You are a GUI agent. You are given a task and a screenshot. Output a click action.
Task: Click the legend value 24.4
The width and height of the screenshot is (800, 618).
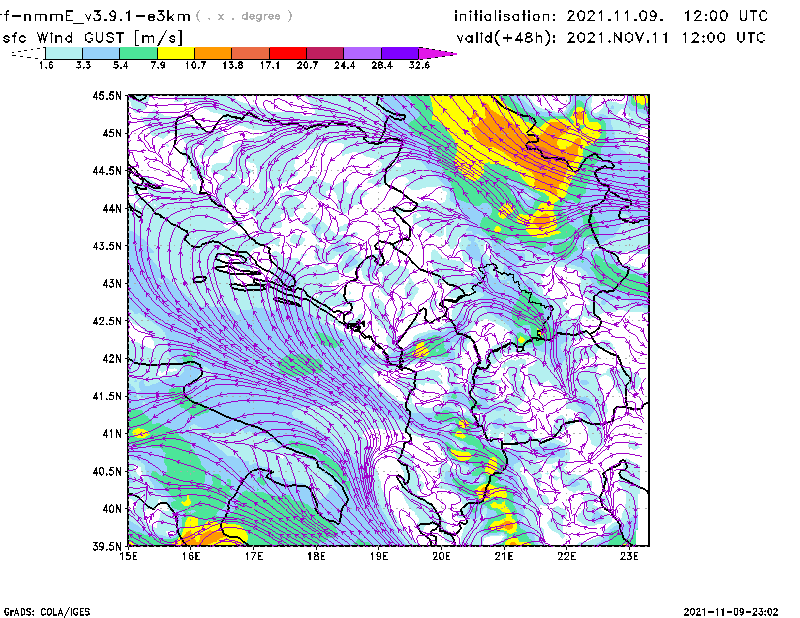(344, 65)
